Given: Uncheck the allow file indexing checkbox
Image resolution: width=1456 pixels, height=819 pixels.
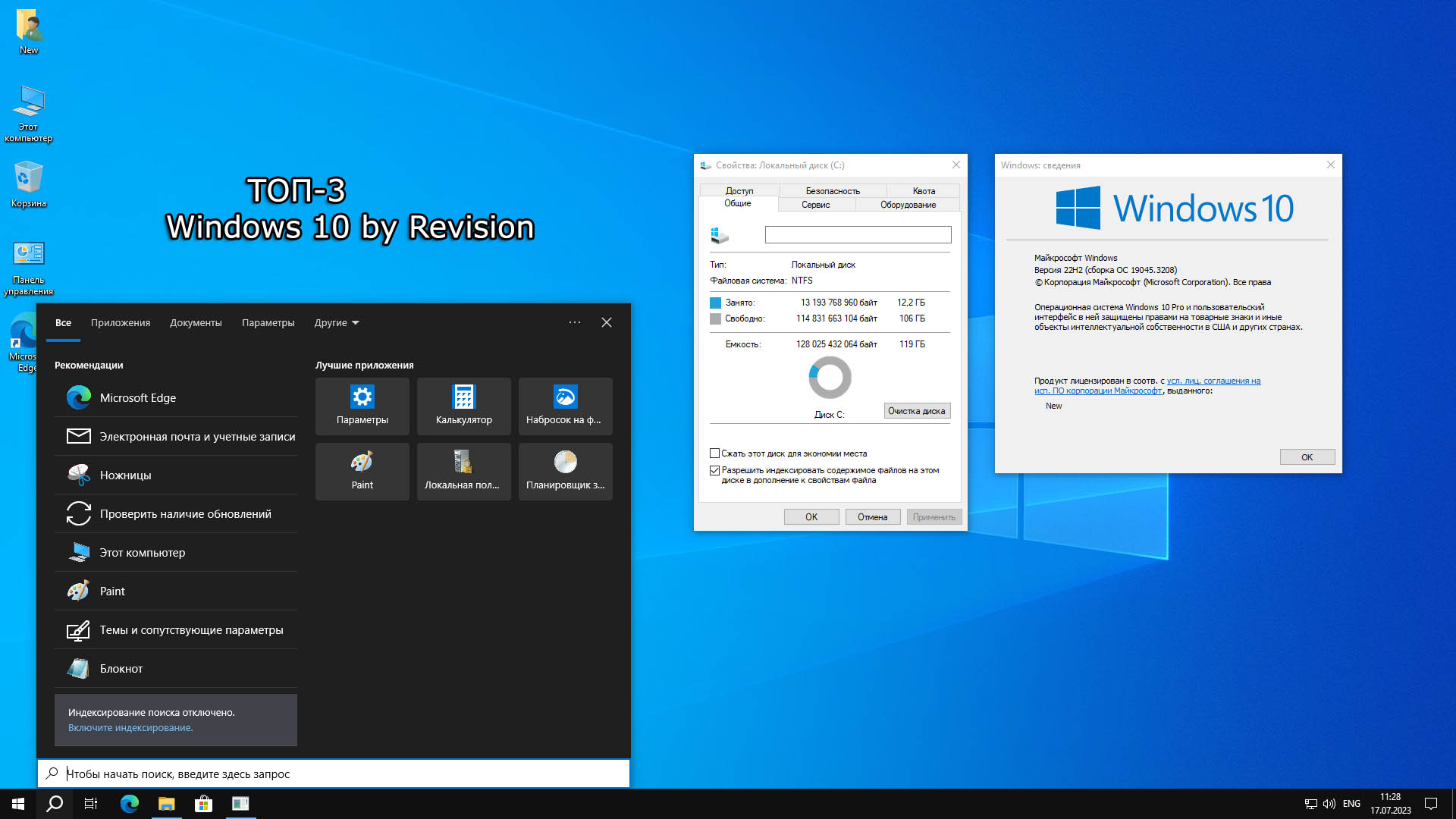Looking at the screenshot, I should coord(714,470).
